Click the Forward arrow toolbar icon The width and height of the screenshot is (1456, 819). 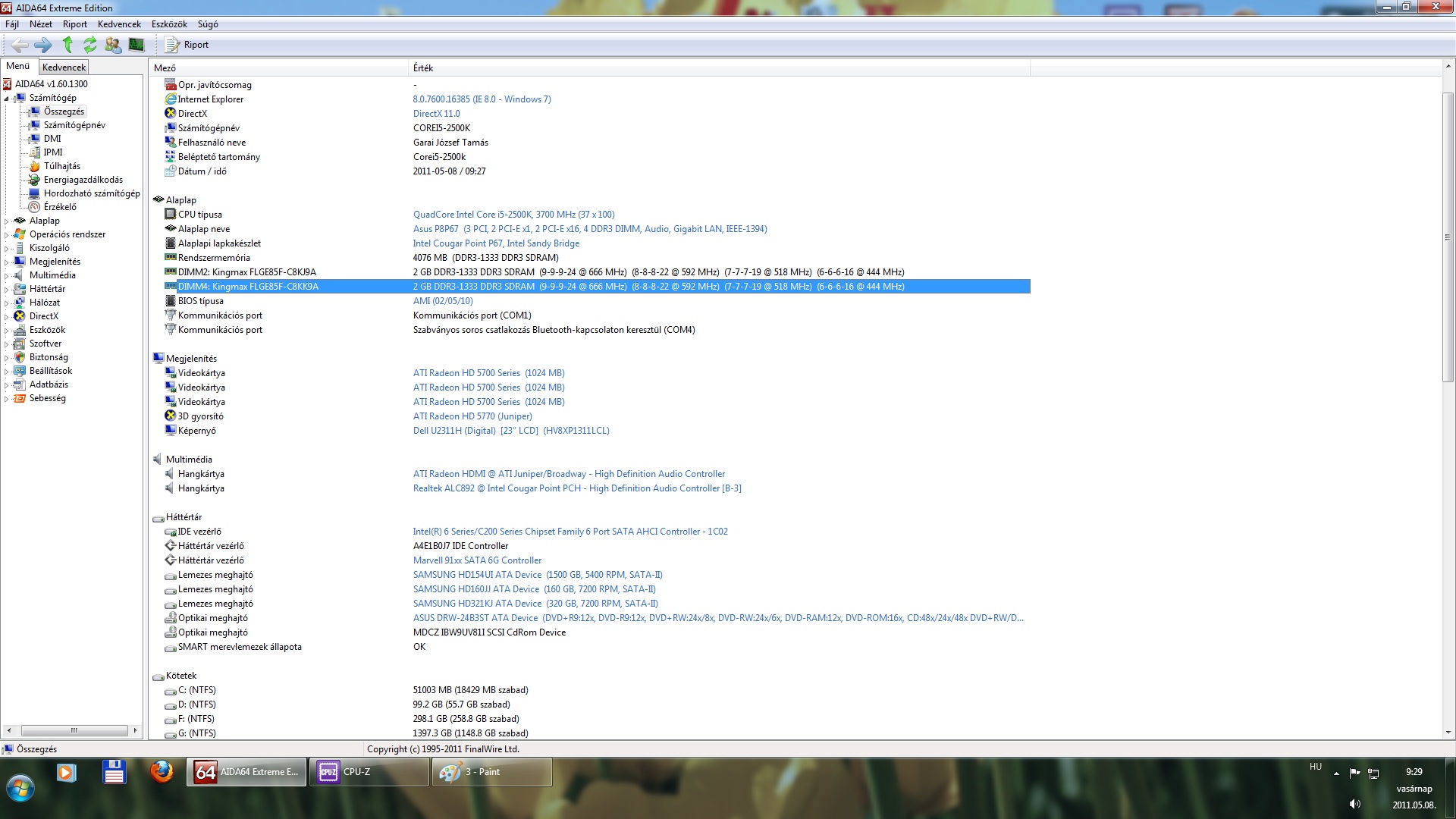43,45
